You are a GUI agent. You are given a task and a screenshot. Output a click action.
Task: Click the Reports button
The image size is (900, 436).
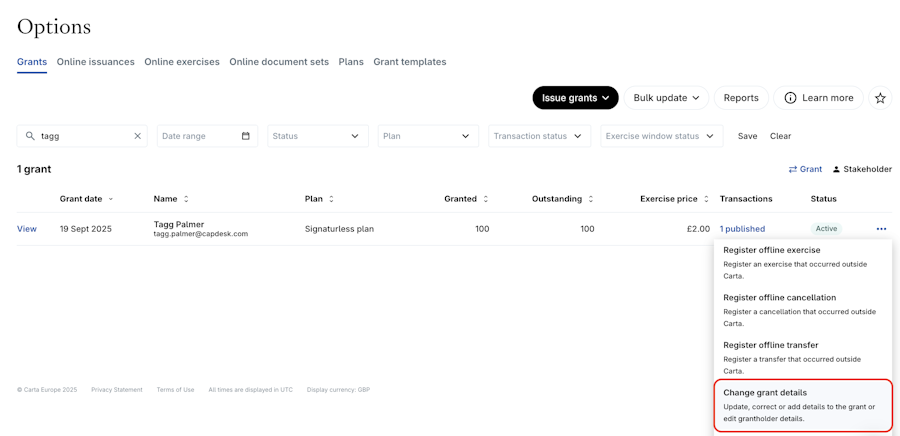tap(741, 98)
